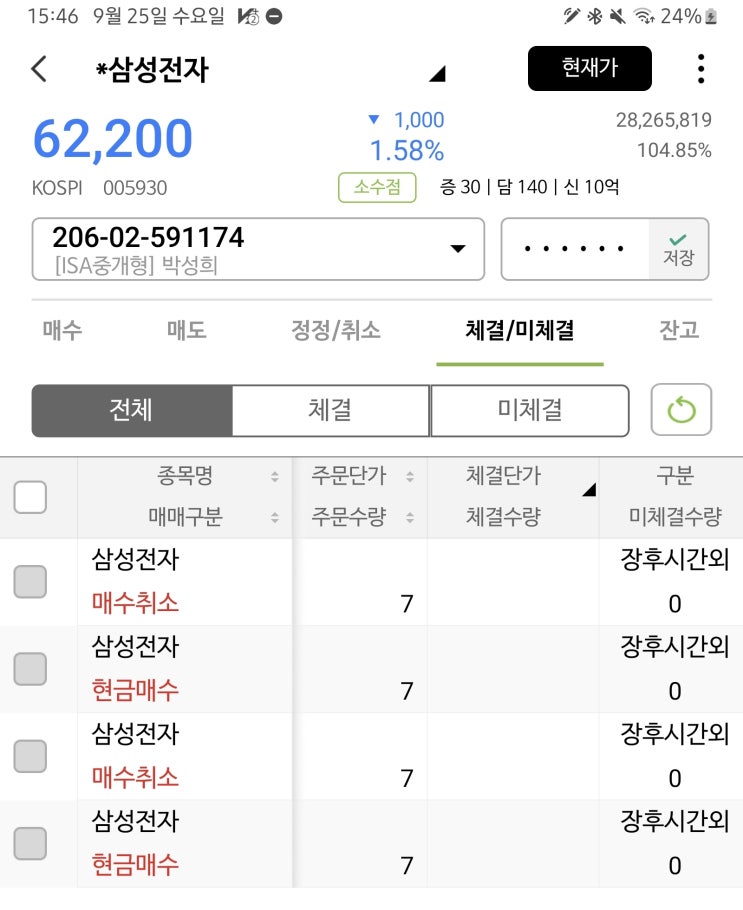Tap the account password input field
Screen dimensions: 743x910
[x=575, y=249]
